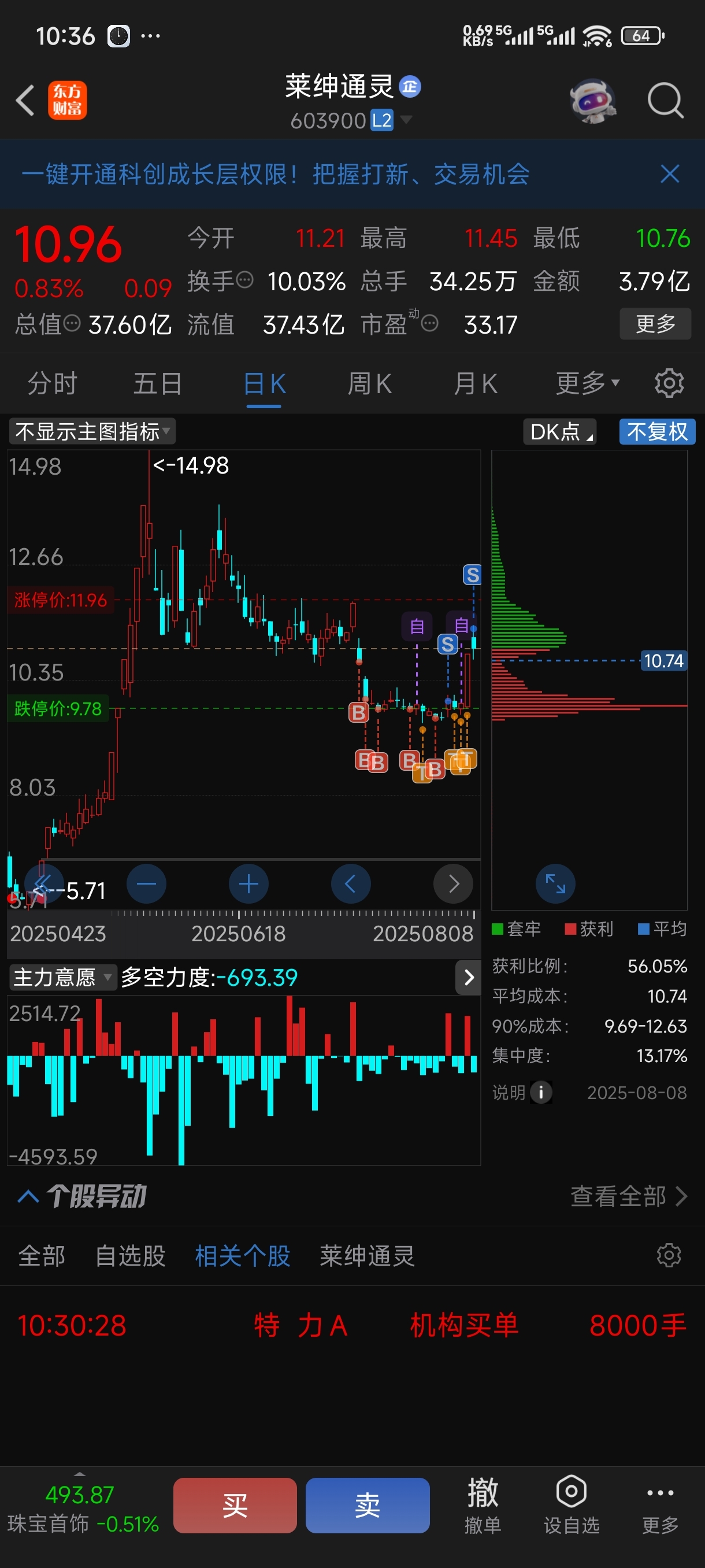Open the 珠宝首饰 sector index
705x1568 pixels.
click(x=82, y=1510)
